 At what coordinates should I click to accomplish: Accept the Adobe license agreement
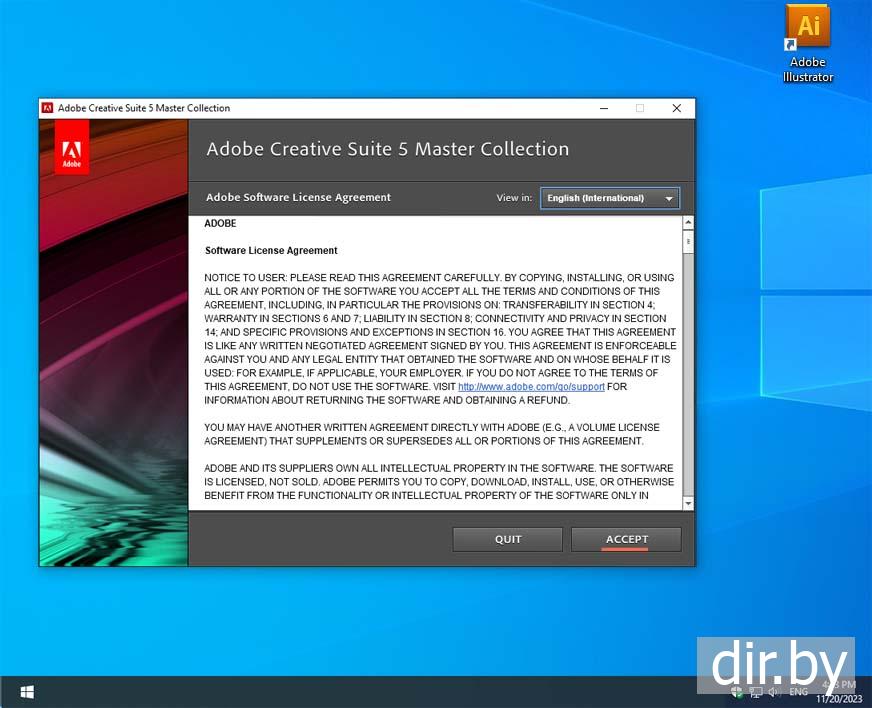(x=626, y=539)
